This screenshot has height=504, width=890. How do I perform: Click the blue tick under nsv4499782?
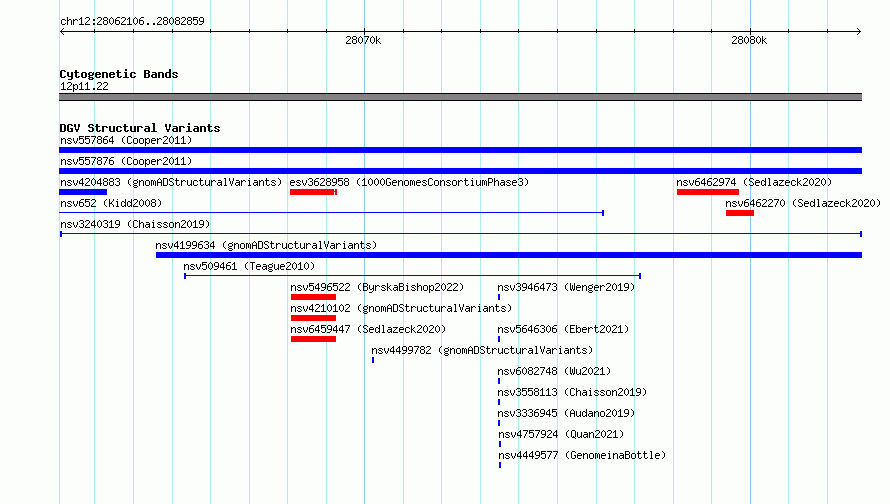[x=373, y=360]
